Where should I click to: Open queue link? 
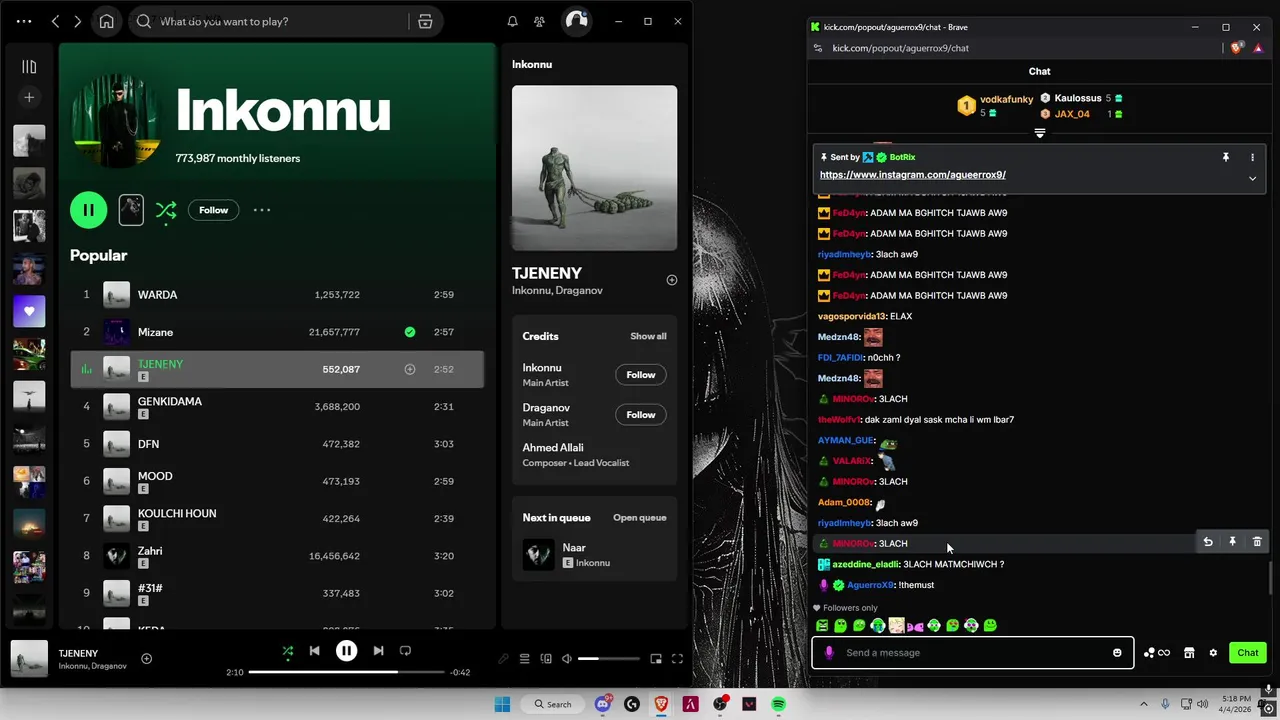[x=639, y=518]
